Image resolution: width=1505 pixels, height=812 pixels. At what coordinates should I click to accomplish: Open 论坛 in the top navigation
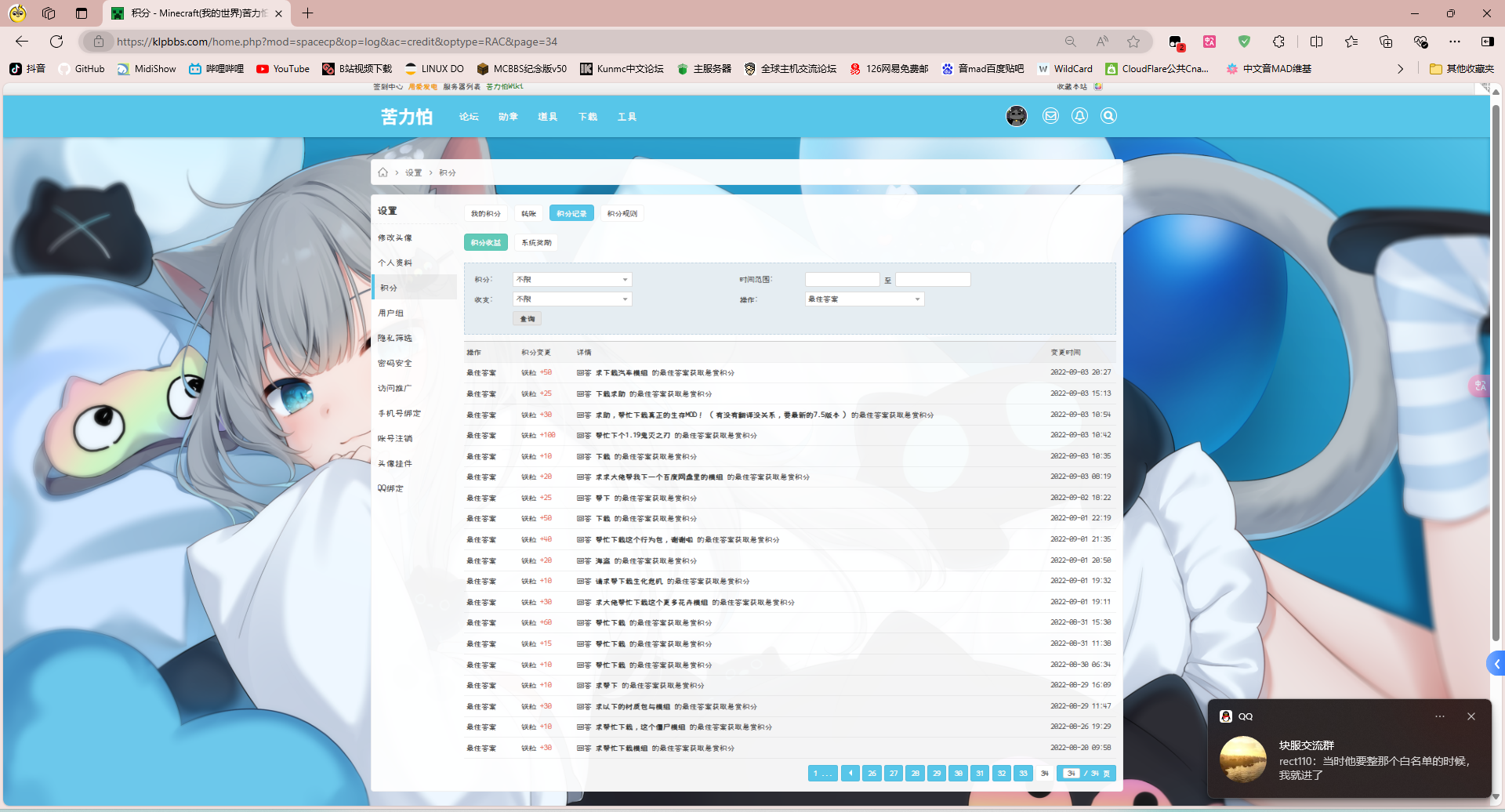[x=469, y=117]
